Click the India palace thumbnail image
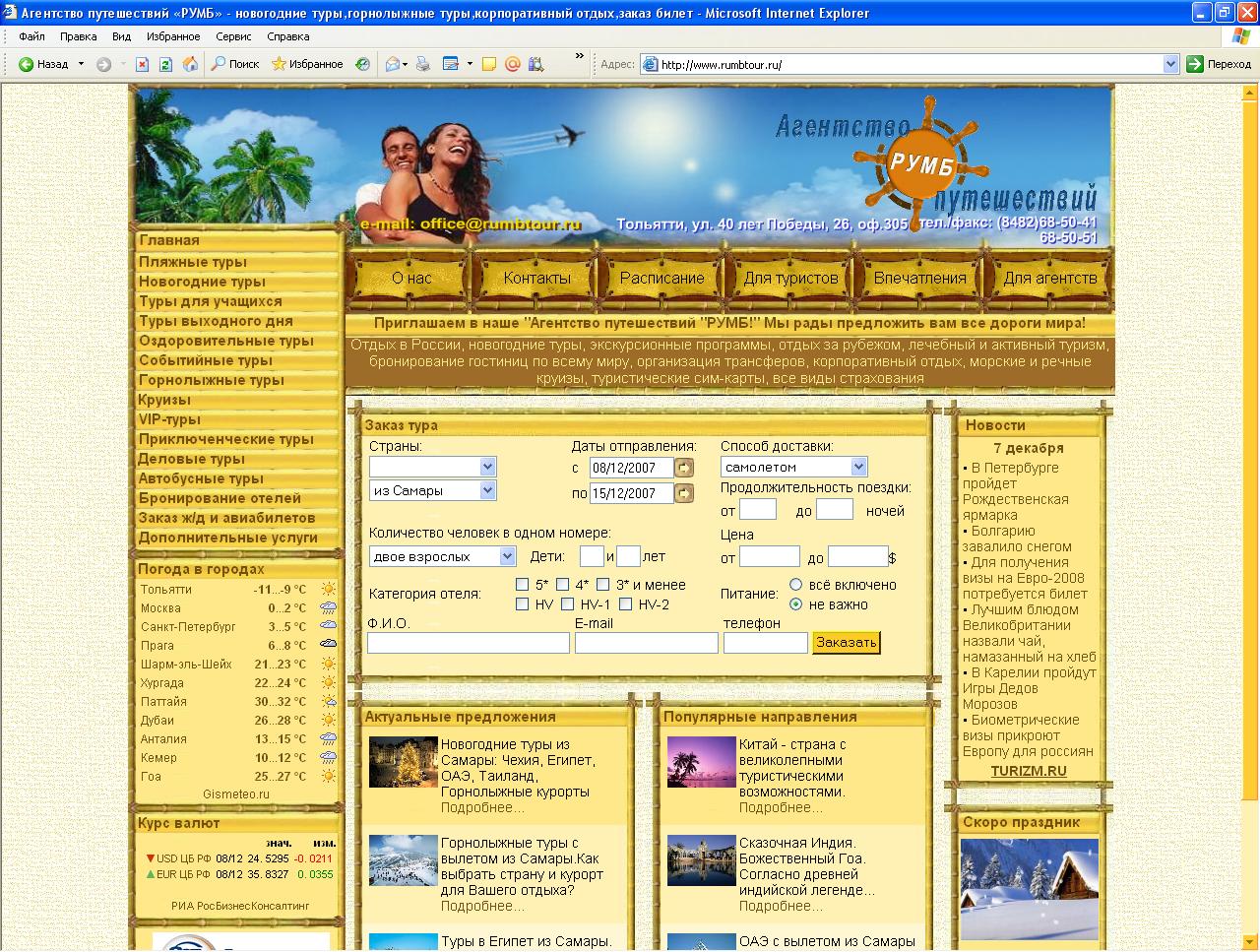1260x952 pixels. coord(701,861)
